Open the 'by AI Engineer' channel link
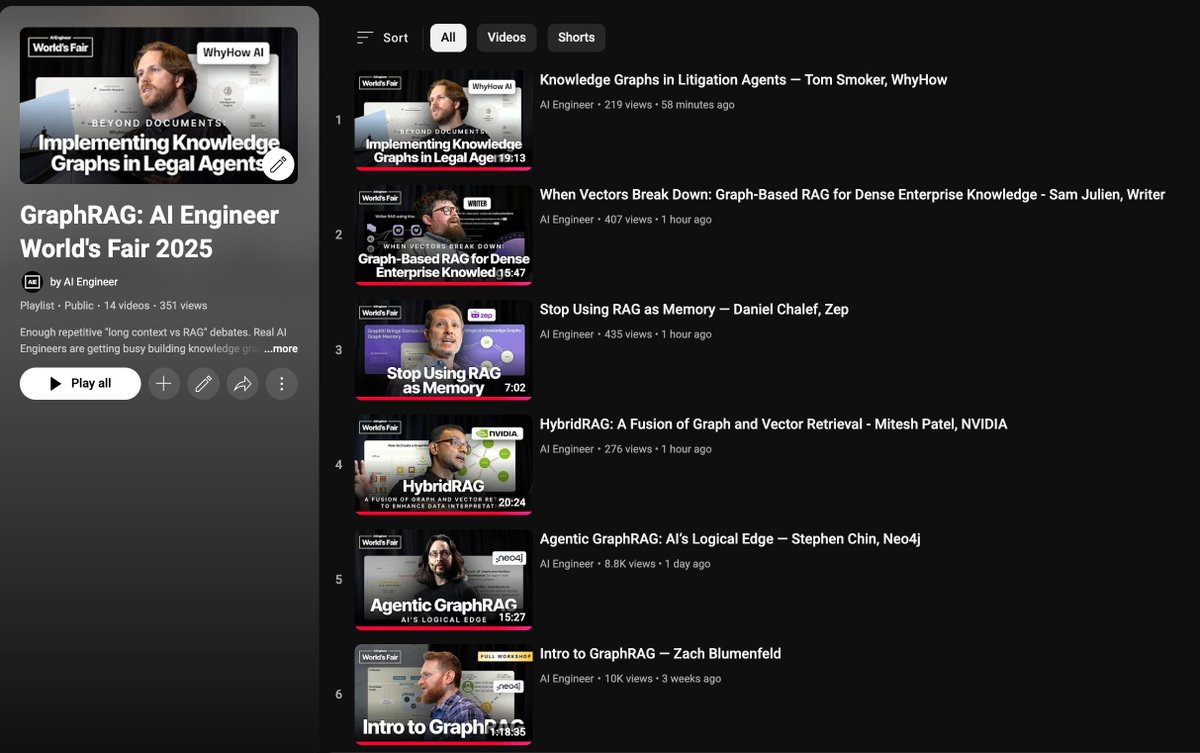The image size is (1200, 753). (84, 282)
